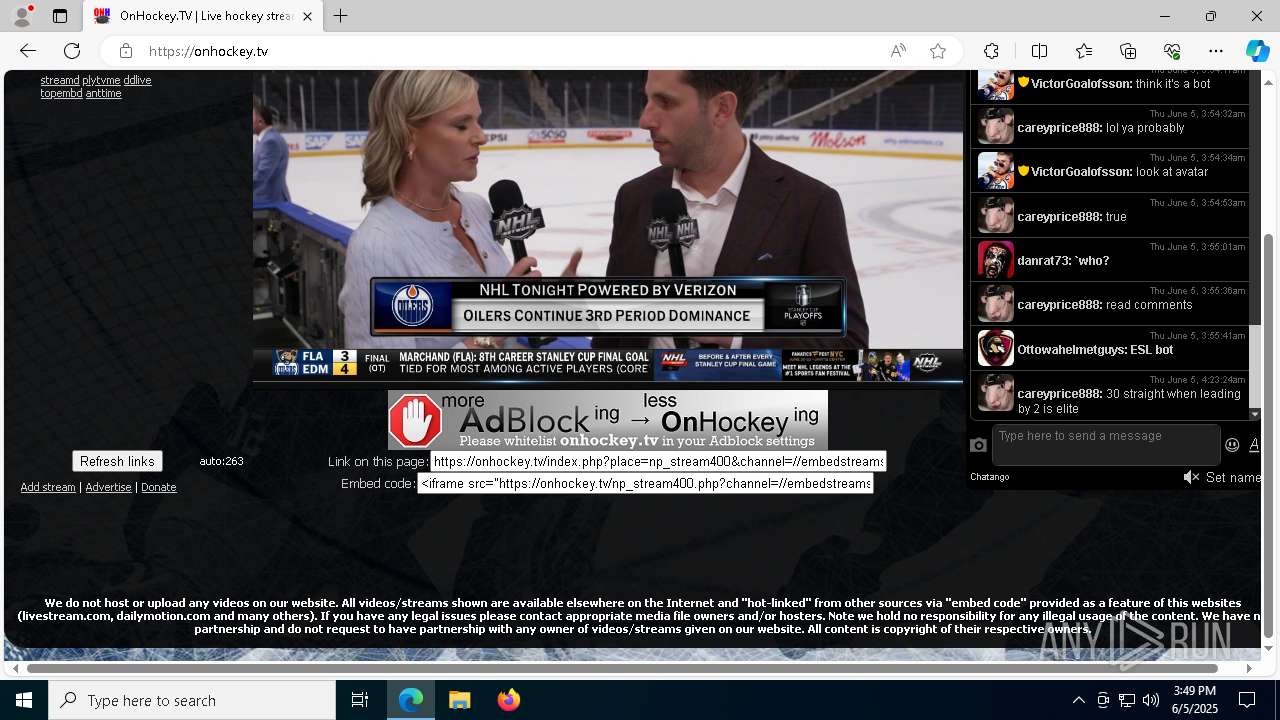The width and height of the screenshot is (1280, 720).
Task: Click the AdBlock whitelist banner
Action: pos(608,419)
